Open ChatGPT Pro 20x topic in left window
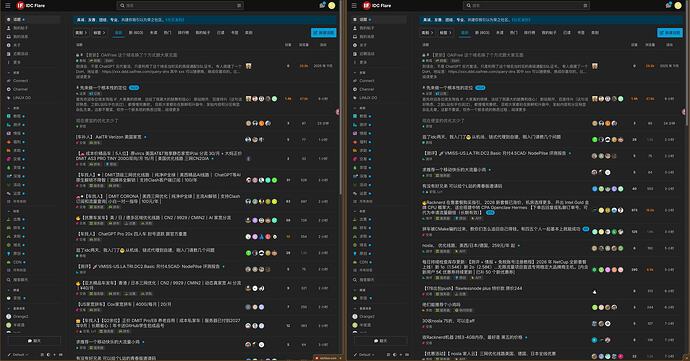 click(132, 234)
